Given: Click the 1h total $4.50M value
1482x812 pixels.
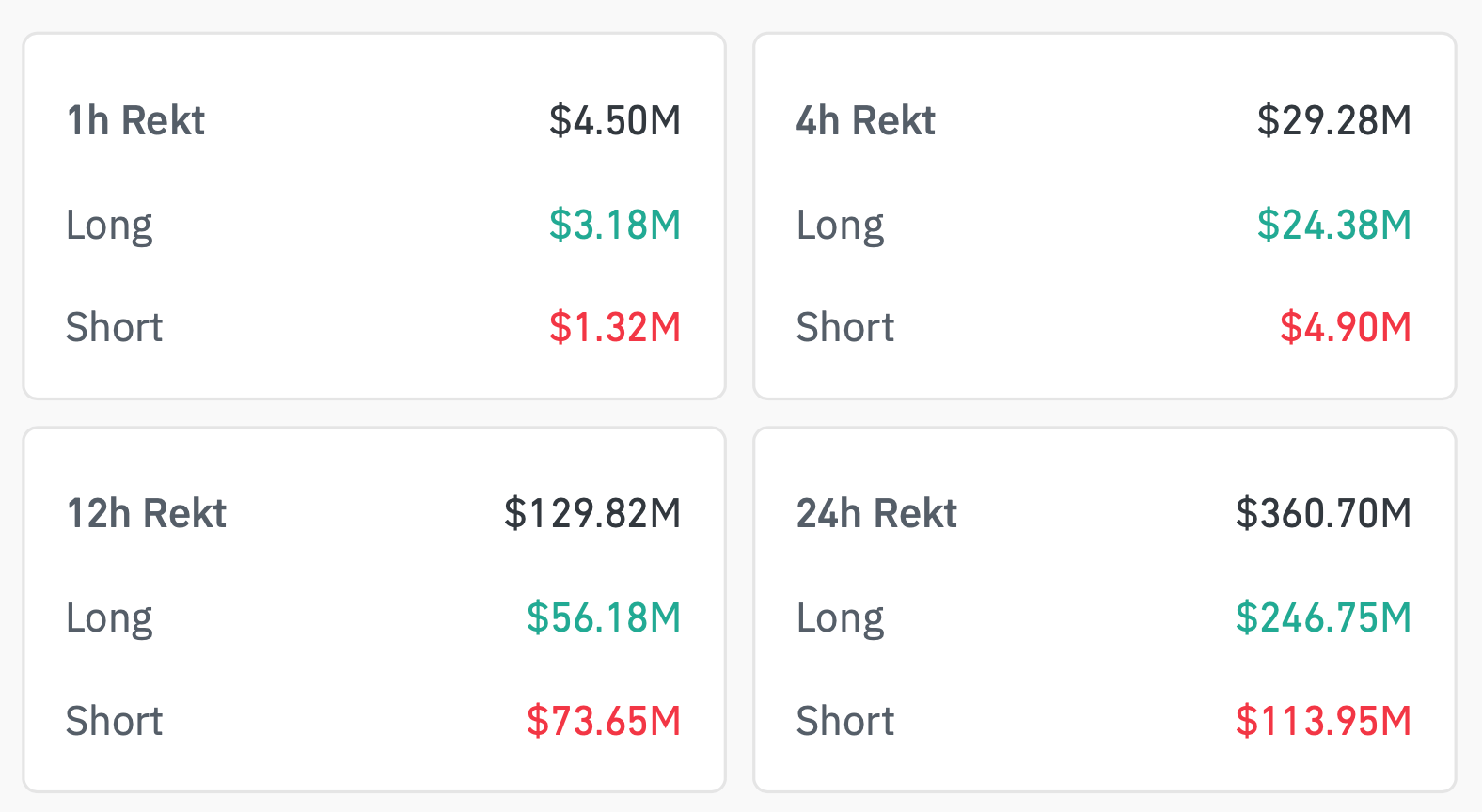Looking at the screenshot, I should (615, 121).
